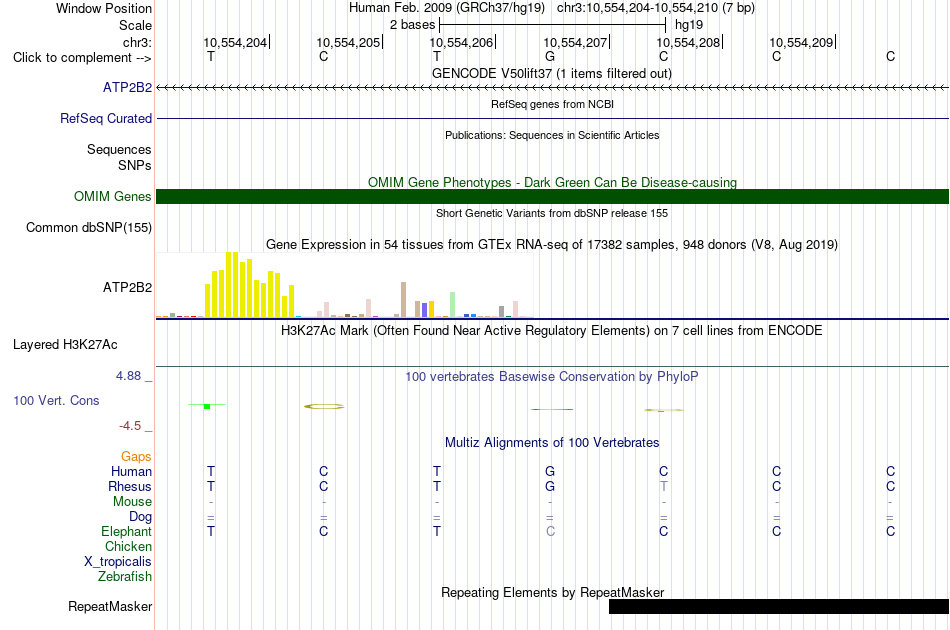Select the dark green OMIM gene bar
This screenshot has height=630, width=950.
pos(552,196)
